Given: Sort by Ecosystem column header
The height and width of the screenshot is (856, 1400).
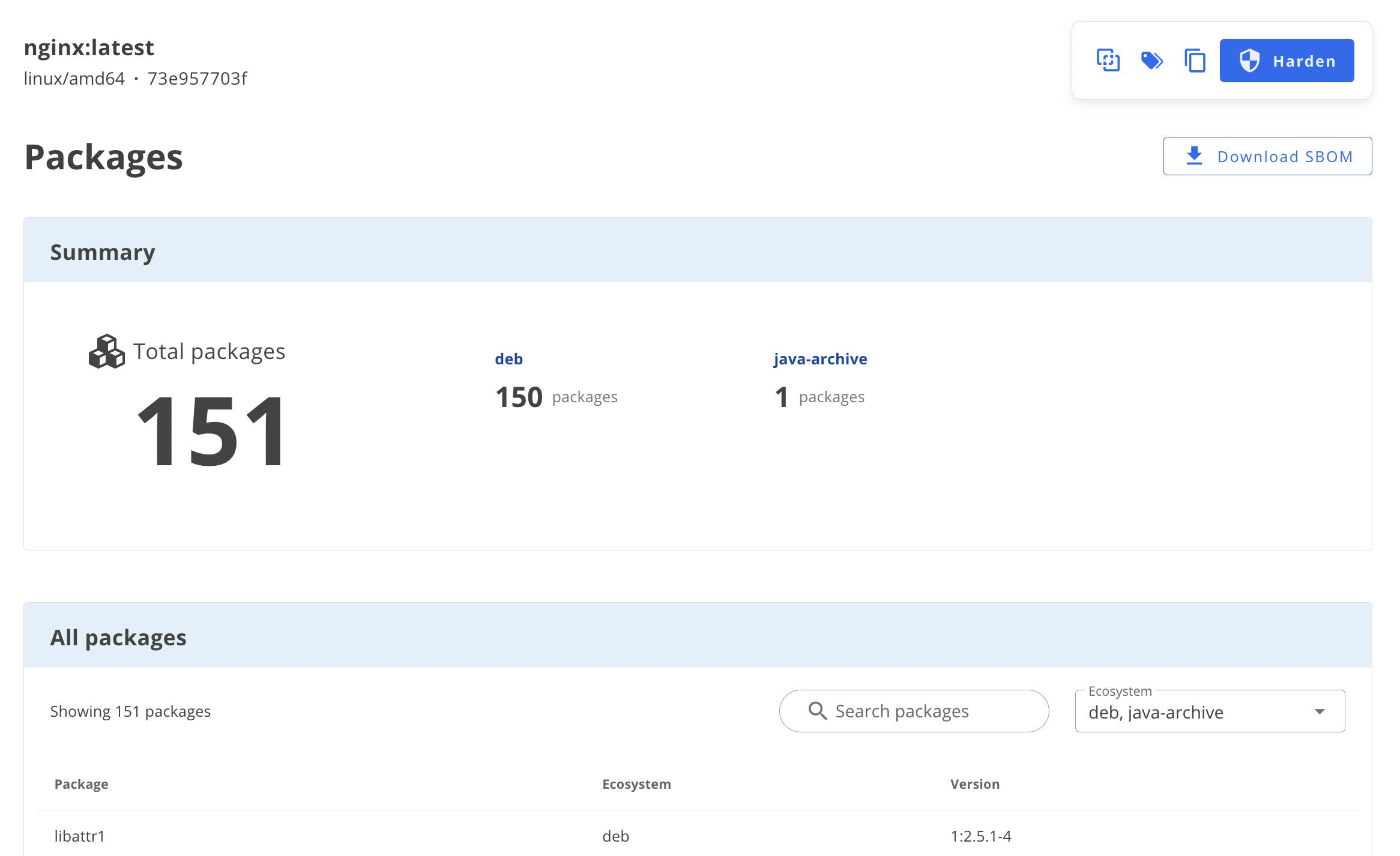Looking at the screenshot, I should pyautogui.click(x=636, y=784).
